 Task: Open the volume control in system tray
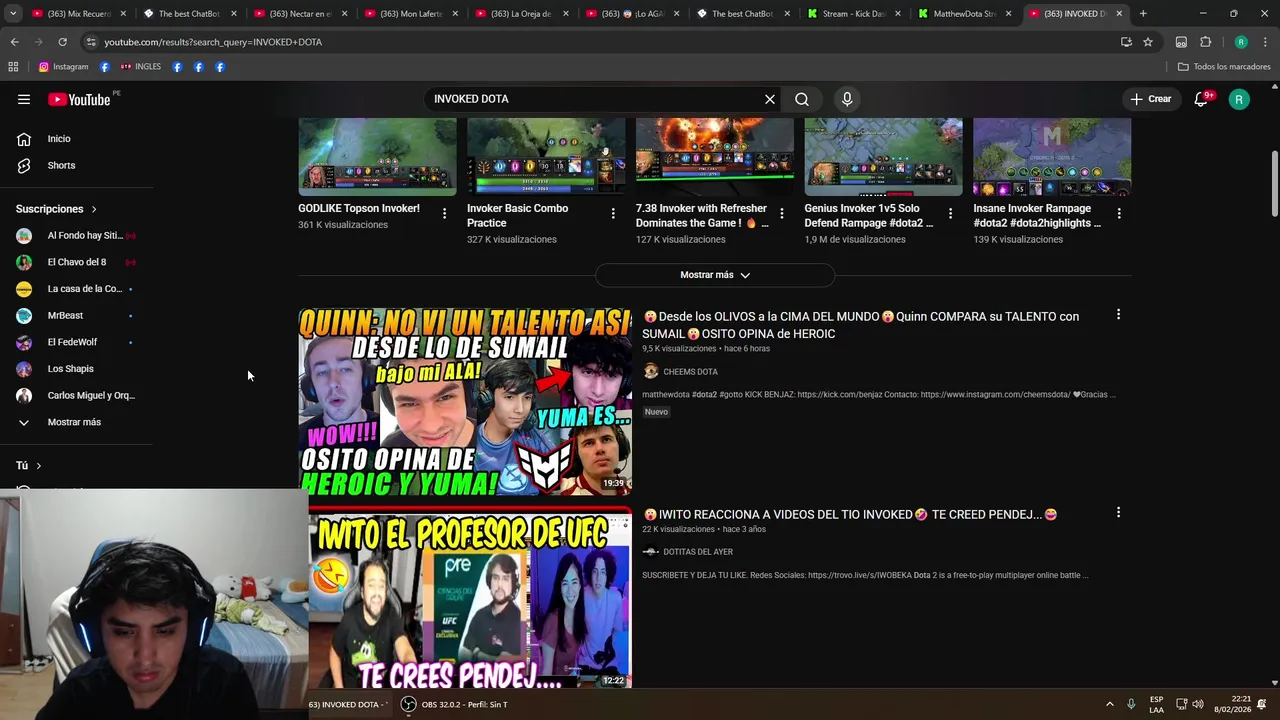click(x=1198, y=704)
